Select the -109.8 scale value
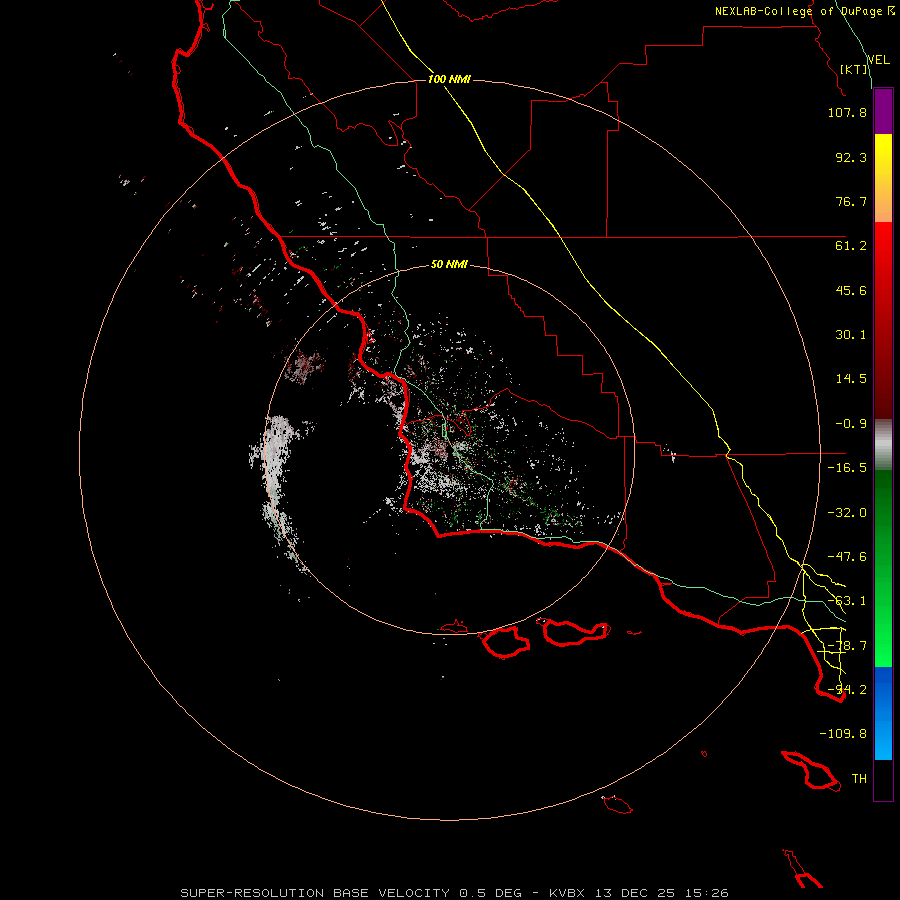Image resolution: width=900 pixels, height=900 pixels. point(843,734)
